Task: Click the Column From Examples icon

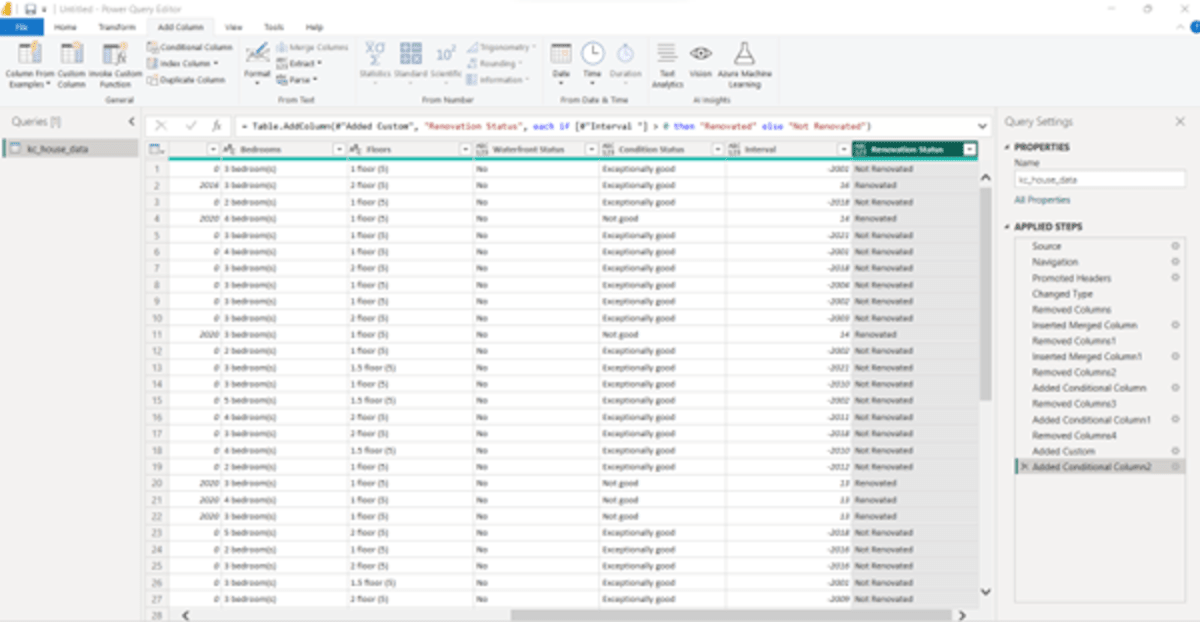Action: point(30,56)
